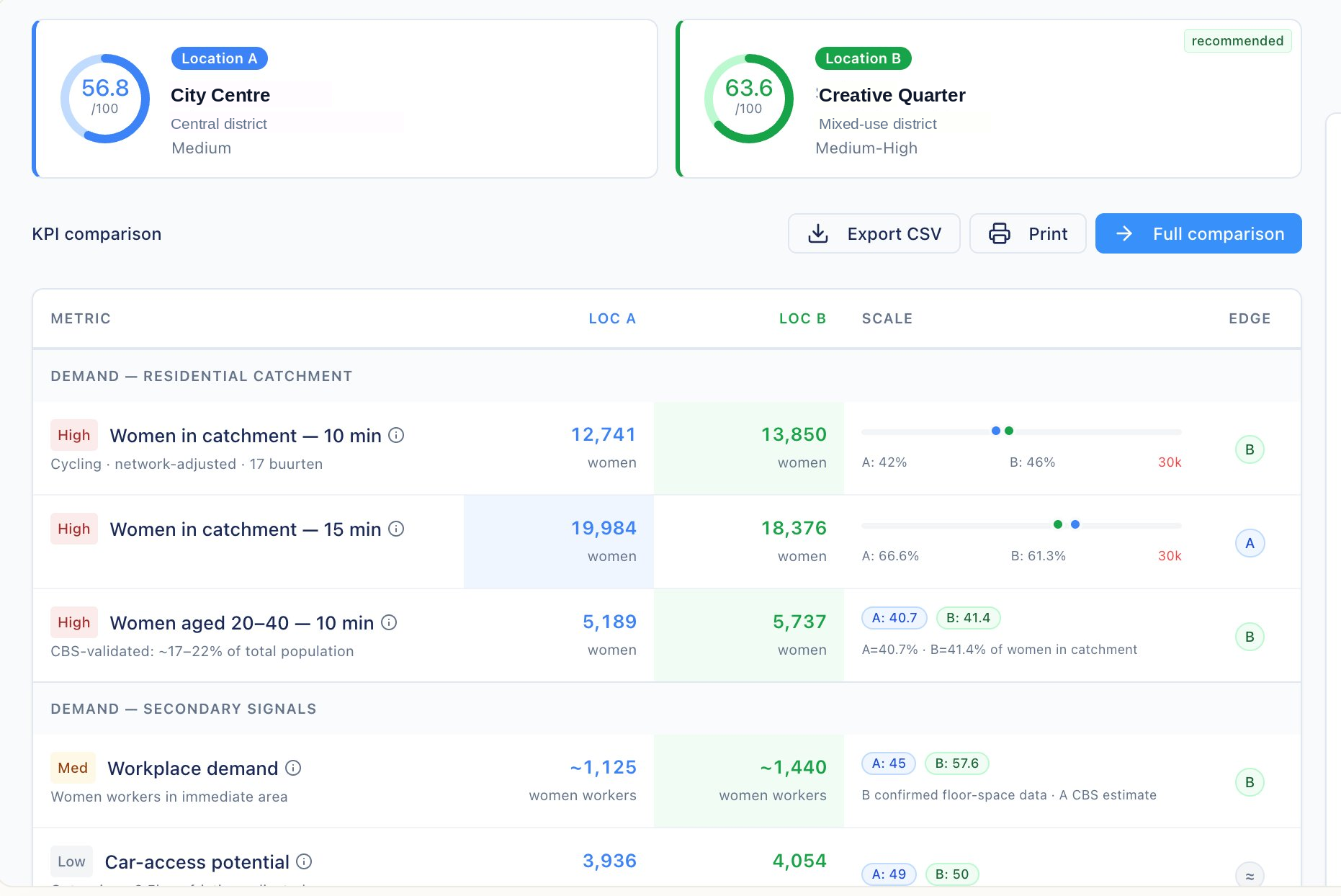Click the Export CSV download icon

click(x=818, y=233)
